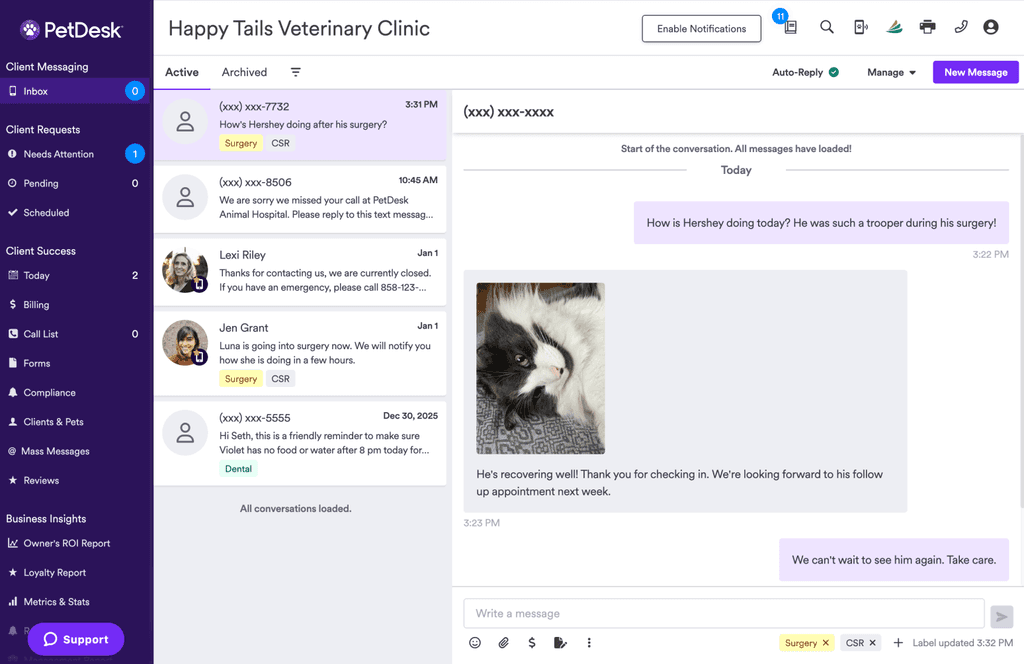Screen dimensions: 1024x664
Task: Click the text-to-pay mobile phone icon
Action: (x=861, y=27)
